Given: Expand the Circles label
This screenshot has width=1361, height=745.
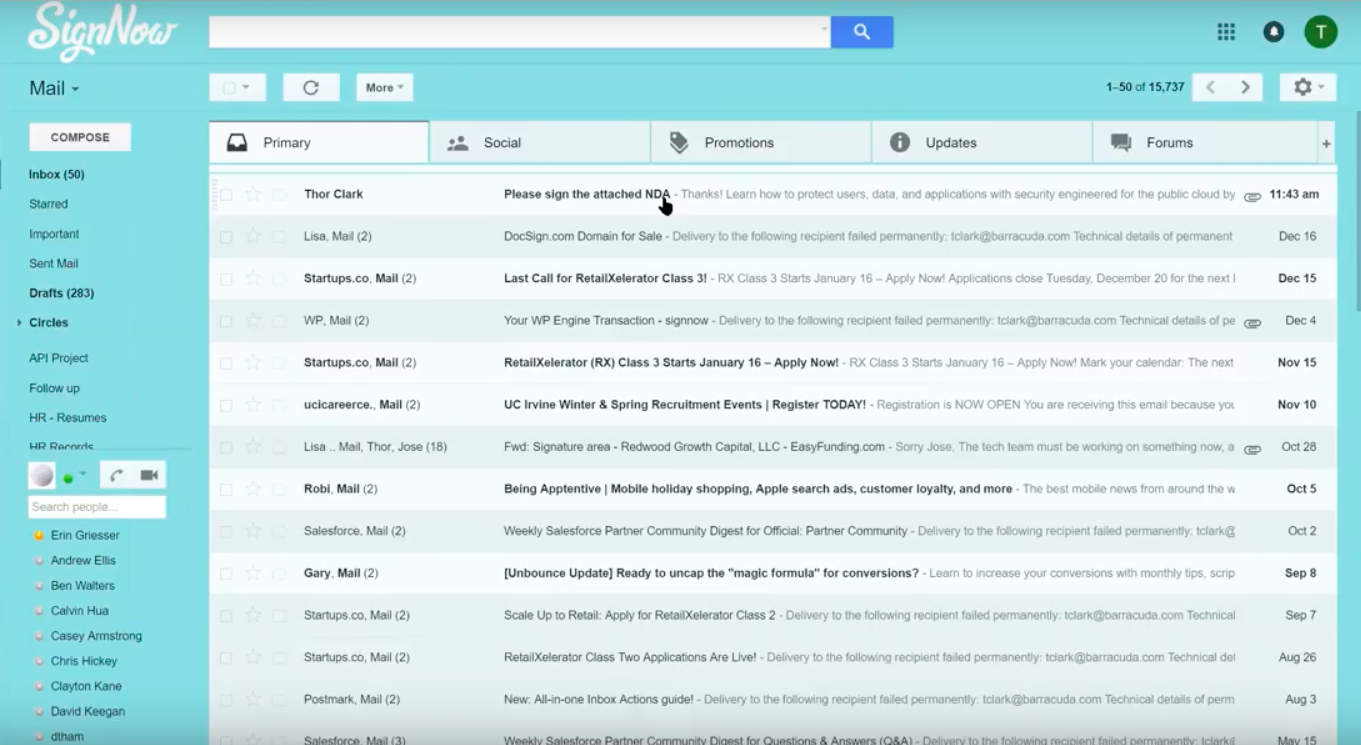Looking at the screenshot, I should click(19, 323).
